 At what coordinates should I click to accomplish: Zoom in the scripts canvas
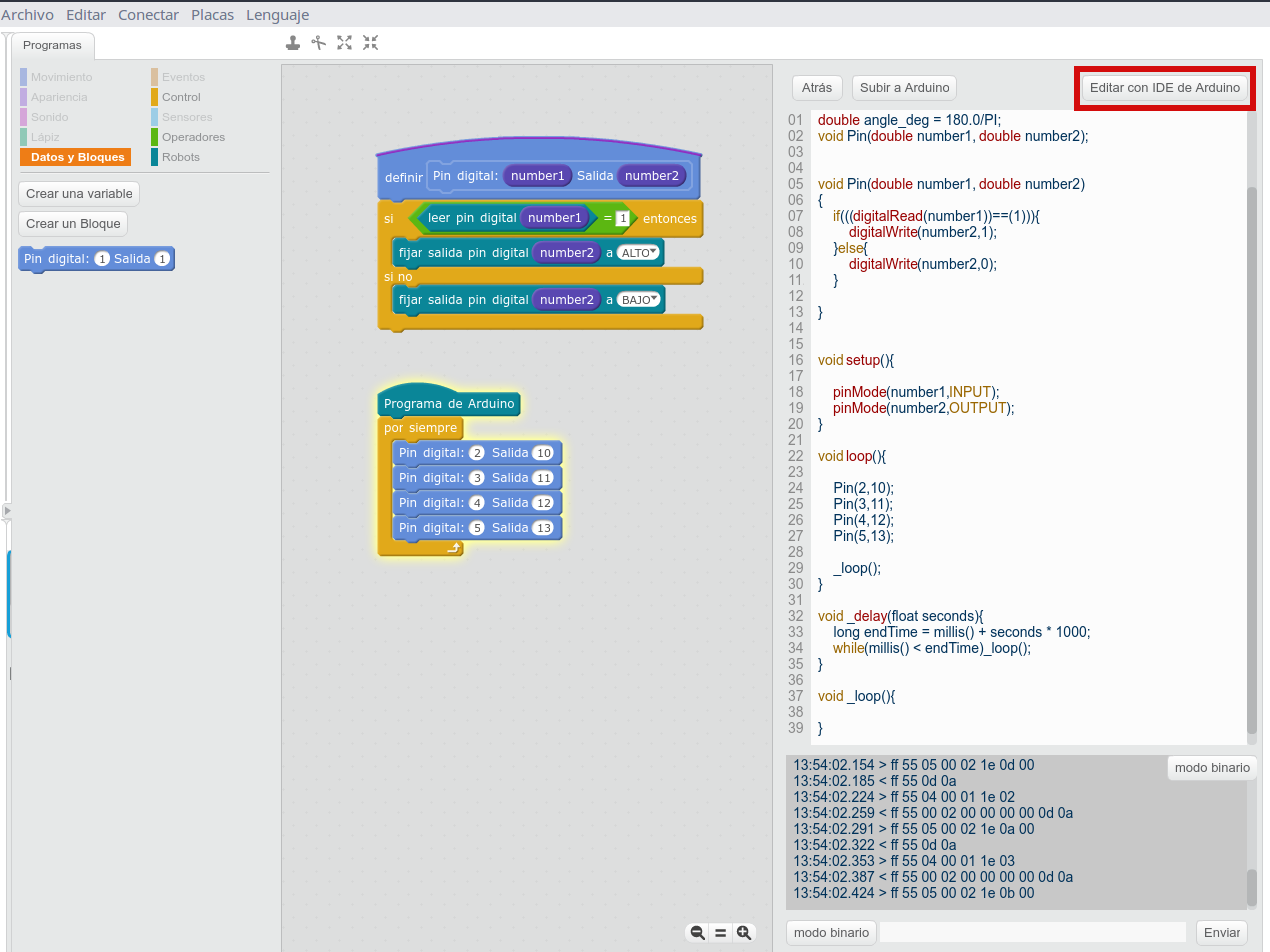[x=743, y=932]
